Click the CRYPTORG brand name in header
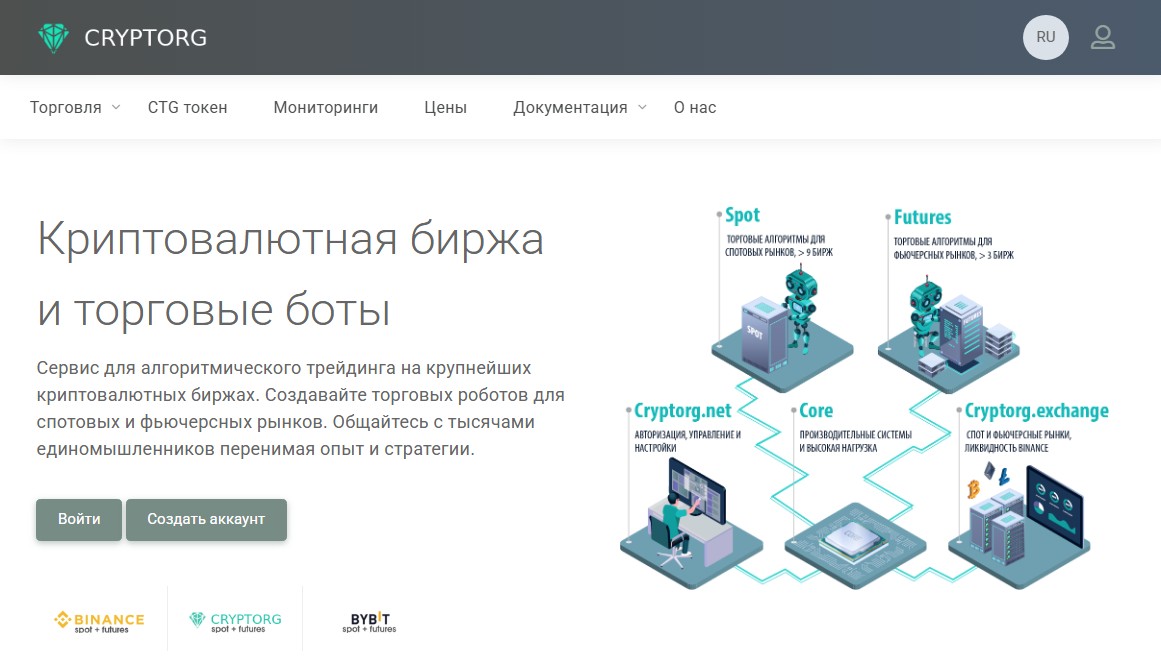Image resolution: width=1161 pixels, height=662 pixels. click(146, 38)
